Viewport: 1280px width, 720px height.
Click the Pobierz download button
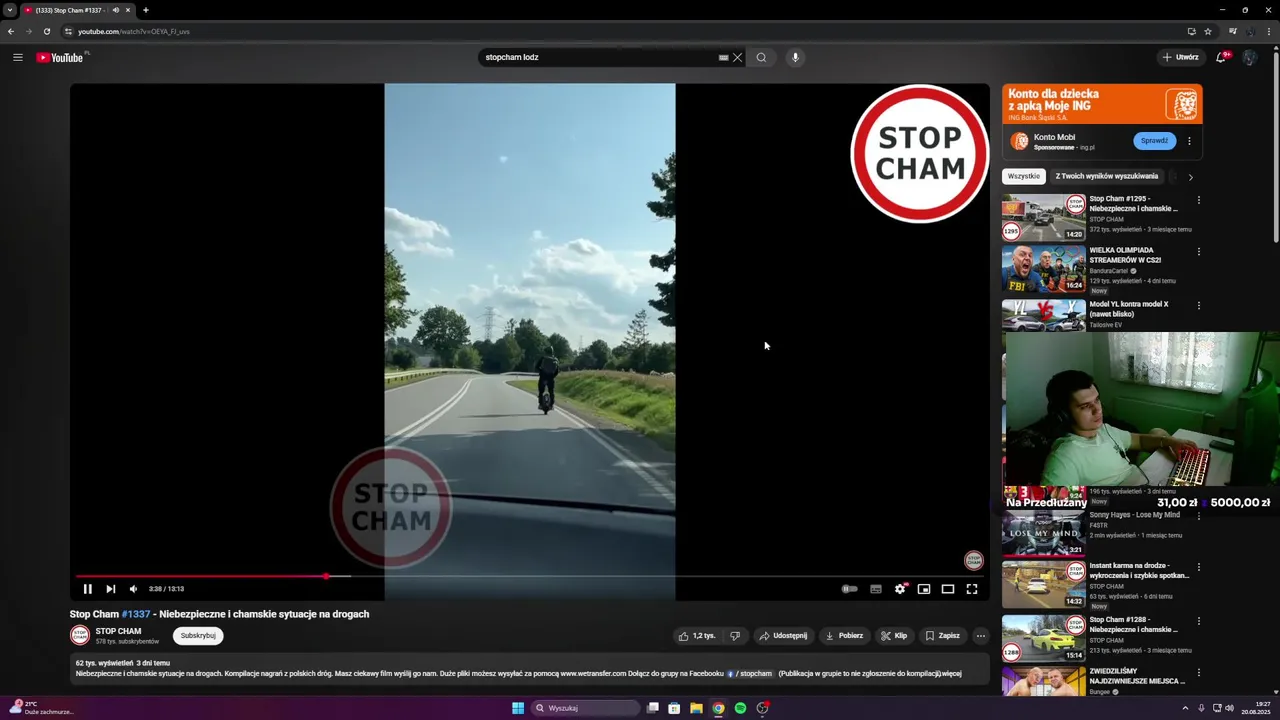(x=844, y=636)
